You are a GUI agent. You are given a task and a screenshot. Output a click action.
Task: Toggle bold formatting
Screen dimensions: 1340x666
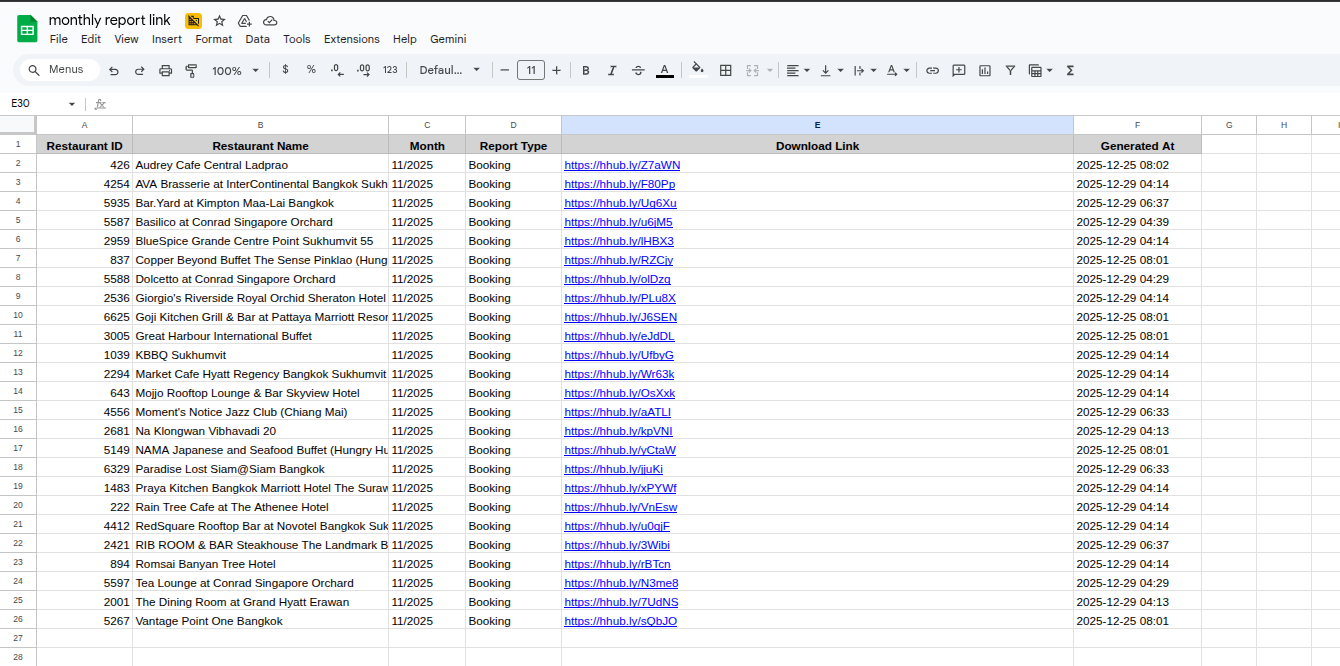click(x=586, y=70)
